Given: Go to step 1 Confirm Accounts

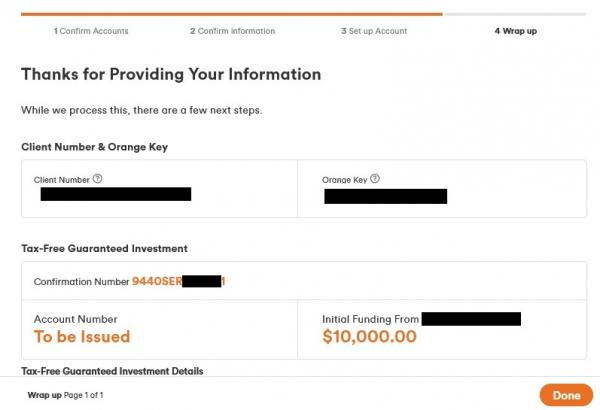Looking at the screenshot, I should pos(91,31).
